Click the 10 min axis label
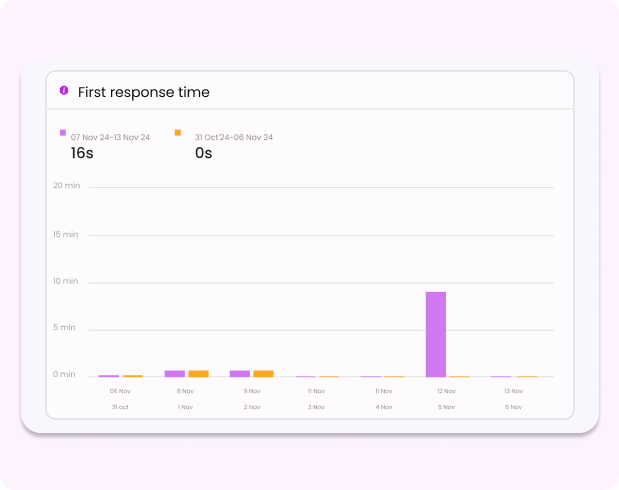The height and width of the screenshot is (490, 619). click(65, 281)
